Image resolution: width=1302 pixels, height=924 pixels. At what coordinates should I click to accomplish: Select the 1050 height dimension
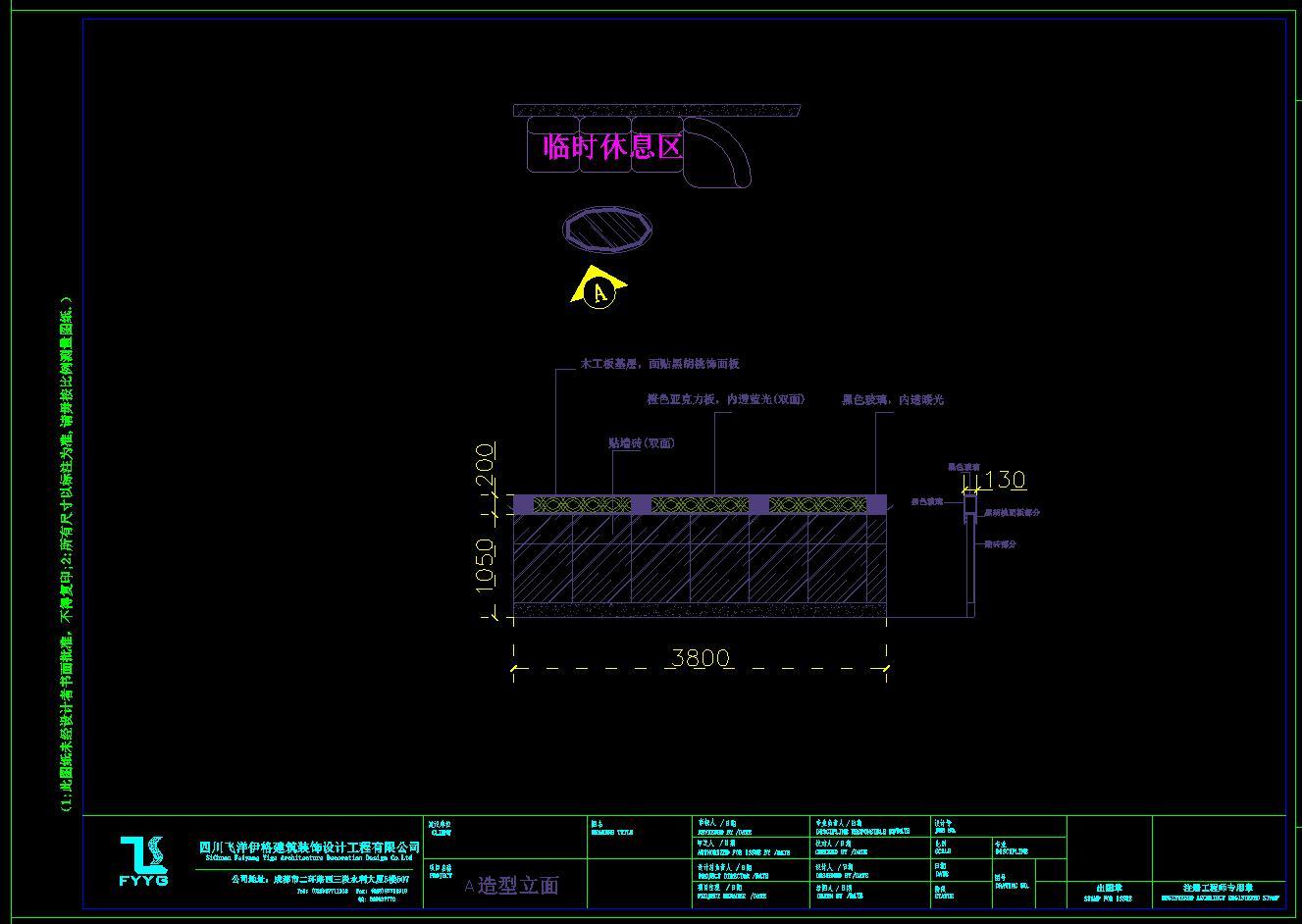tap(485, 564)
